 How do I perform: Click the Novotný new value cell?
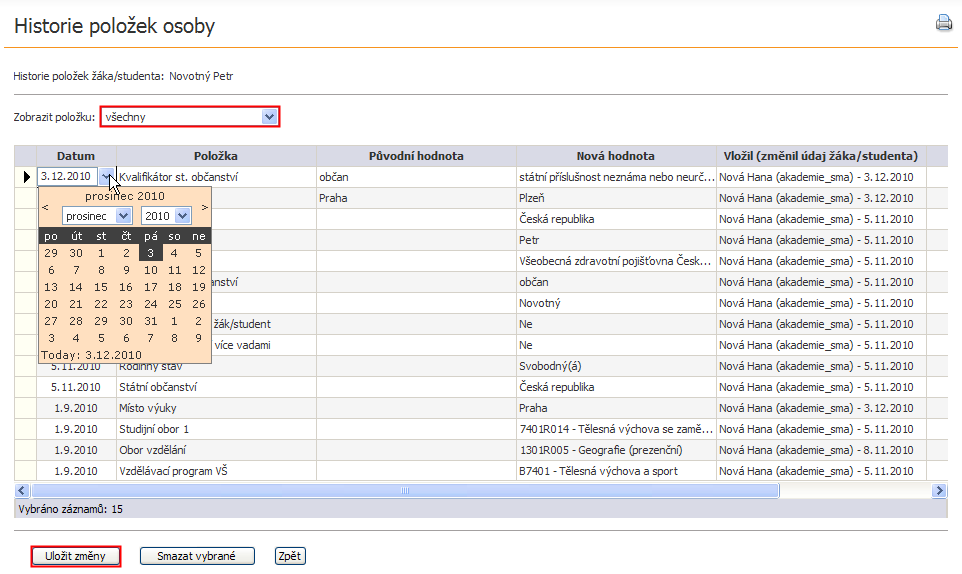click(616, 303)
